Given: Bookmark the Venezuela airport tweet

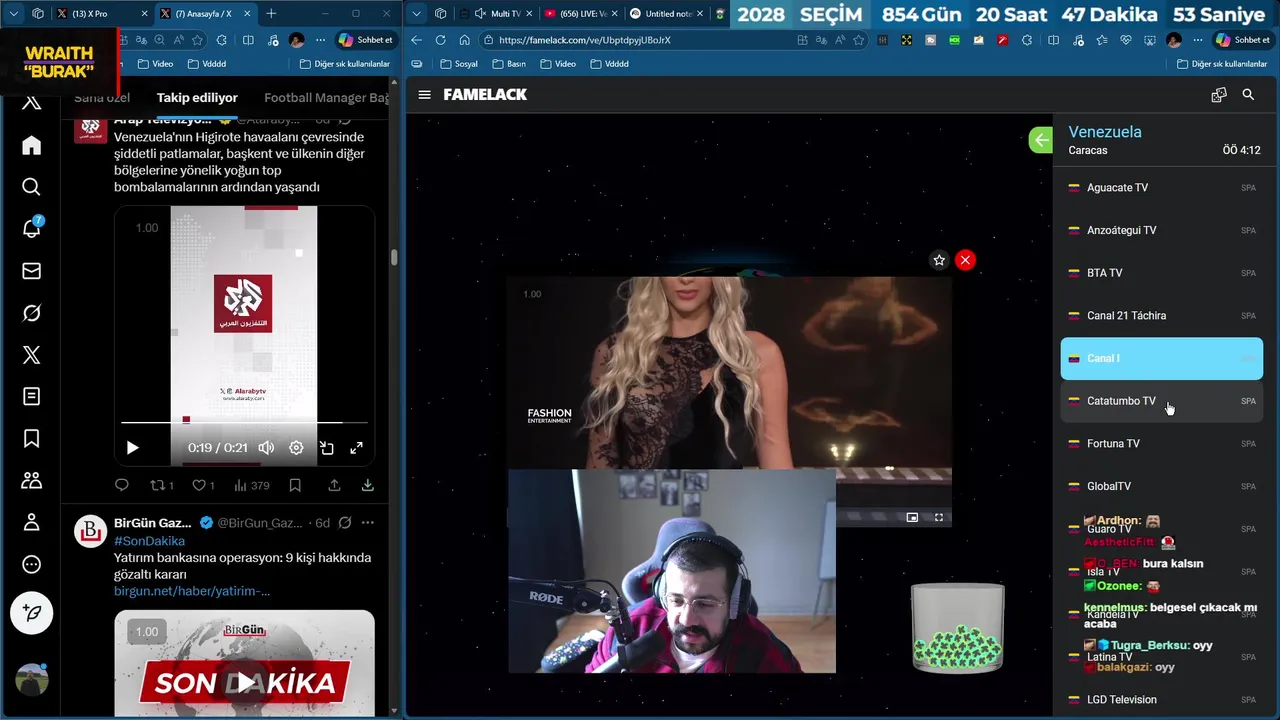Looking at the screenshot, I should pos(295,485).
